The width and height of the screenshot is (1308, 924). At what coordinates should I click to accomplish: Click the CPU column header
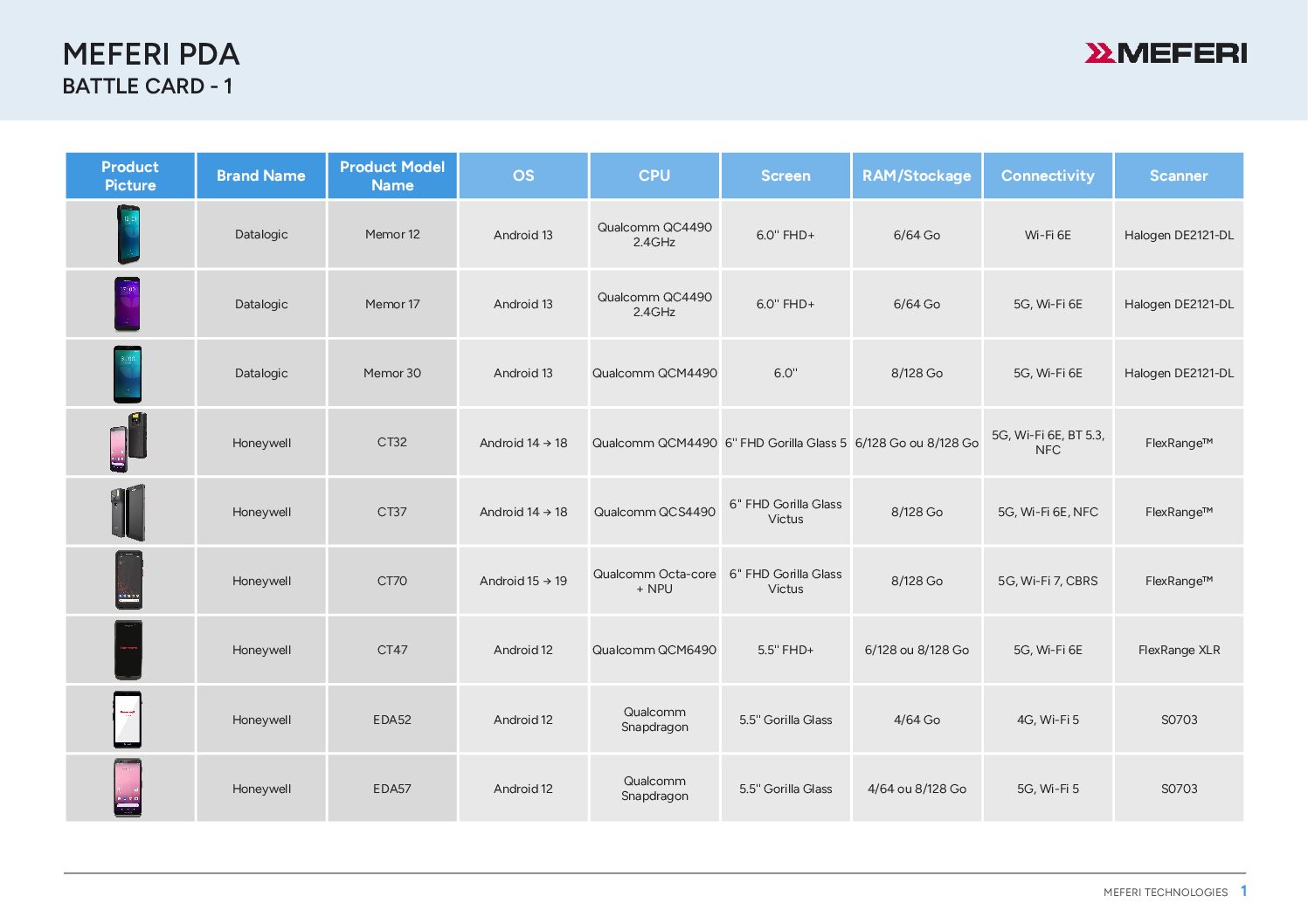[x=654, y=176]
